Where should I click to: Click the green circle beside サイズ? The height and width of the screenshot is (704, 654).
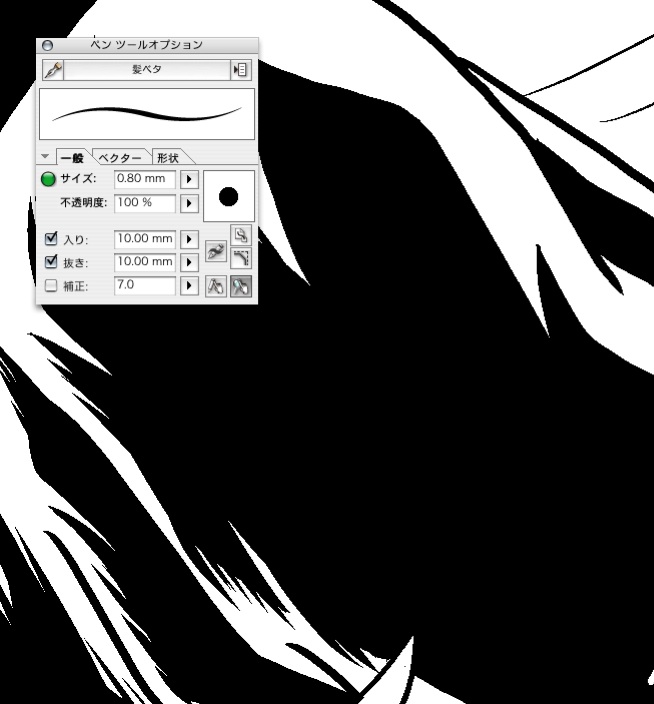pyautogui.click(x=48, y=179)
